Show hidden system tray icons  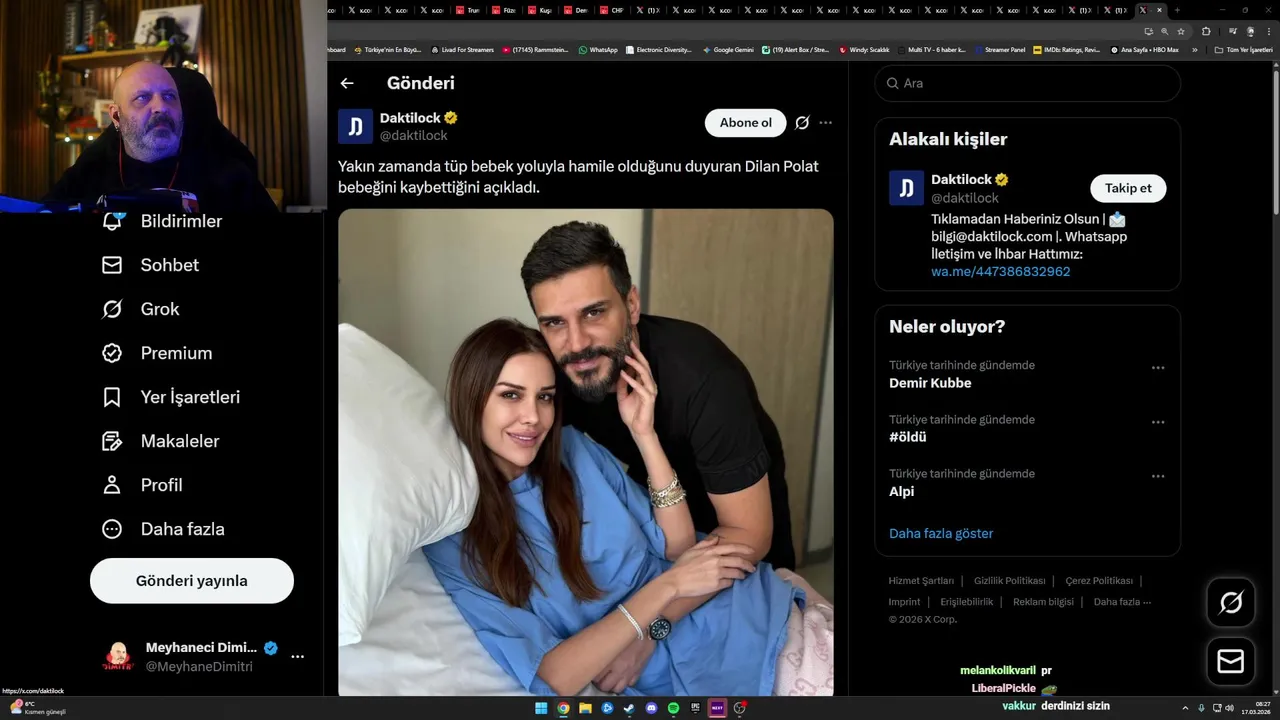[1186, 708]
